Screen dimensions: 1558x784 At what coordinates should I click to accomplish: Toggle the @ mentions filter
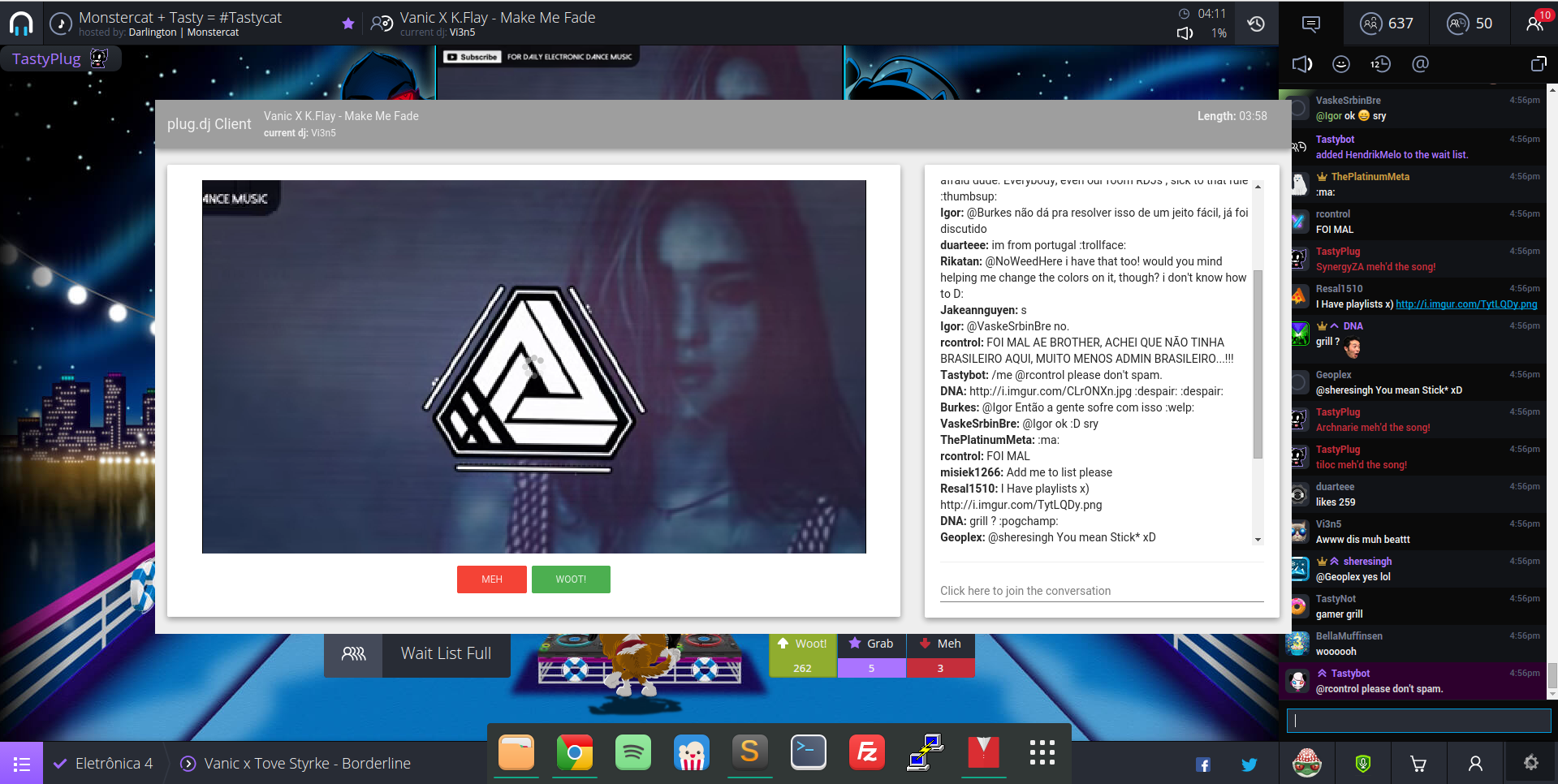1420,64
